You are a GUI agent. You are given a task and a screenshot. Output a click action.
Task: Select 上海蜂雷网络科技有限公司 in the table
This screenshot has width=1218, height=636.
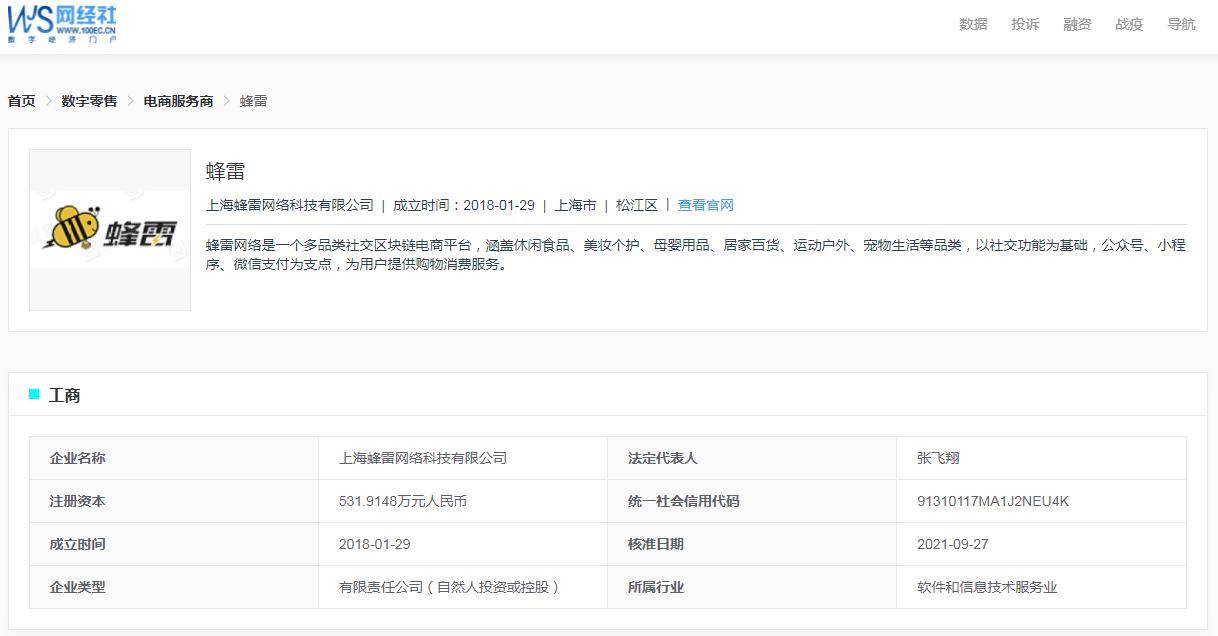coord(423,458)
